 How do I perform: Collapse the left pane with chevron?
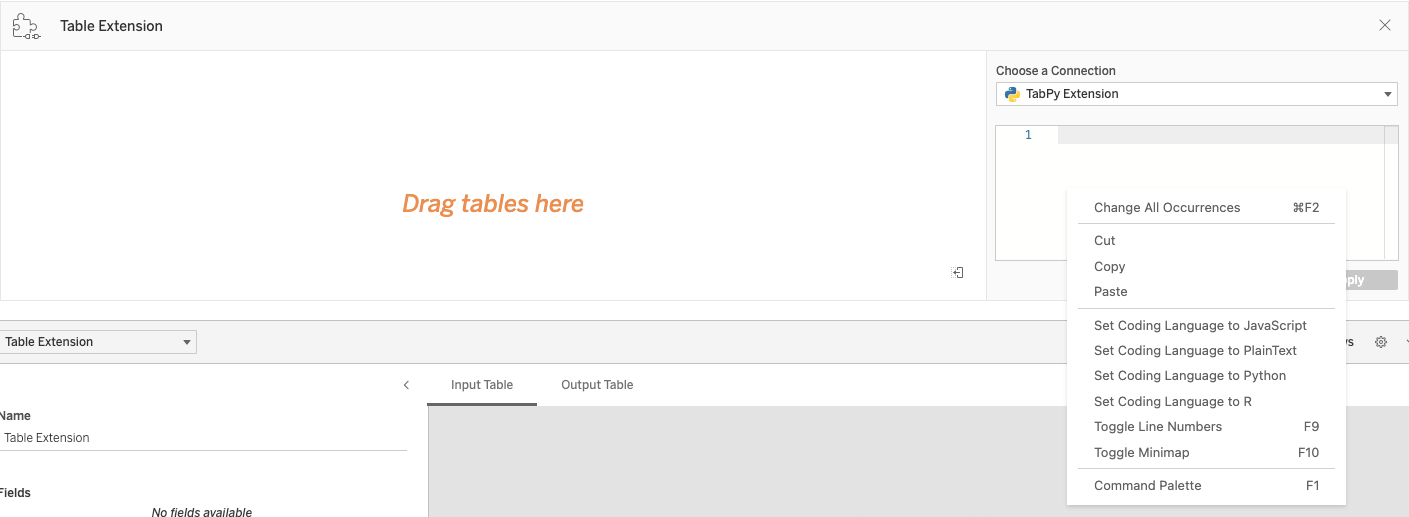tap(406, 385)
